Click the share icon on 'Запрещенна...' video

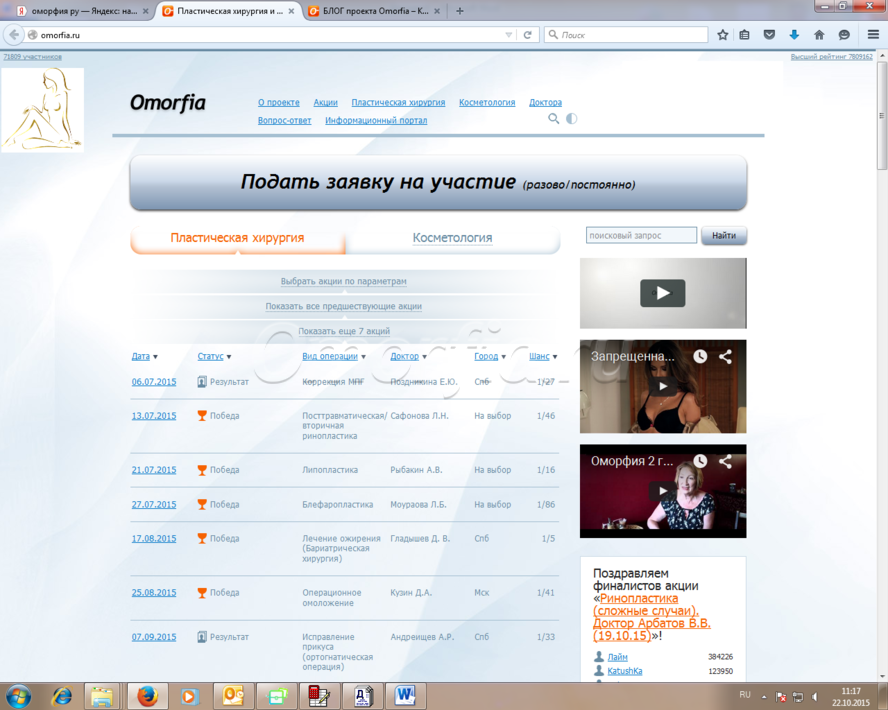[x=725, y=356]
